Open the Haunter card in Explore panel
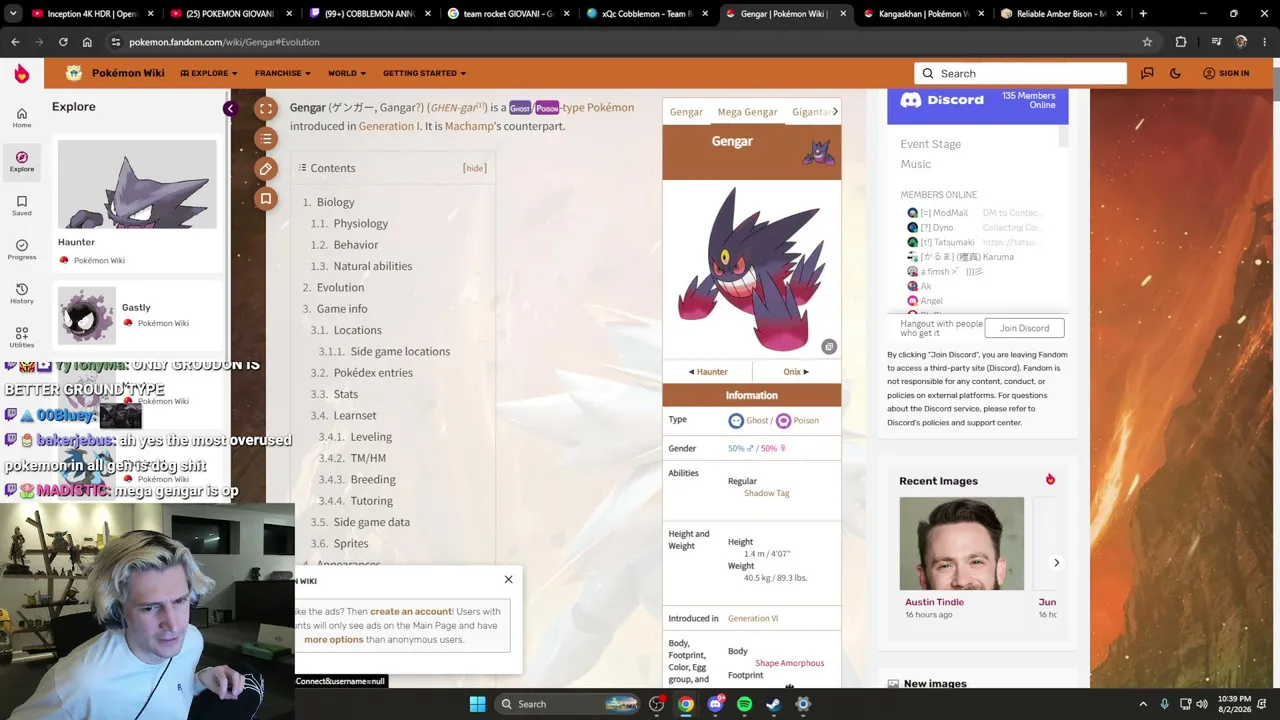The image size is (1280, 720). [x=137, y=205]
